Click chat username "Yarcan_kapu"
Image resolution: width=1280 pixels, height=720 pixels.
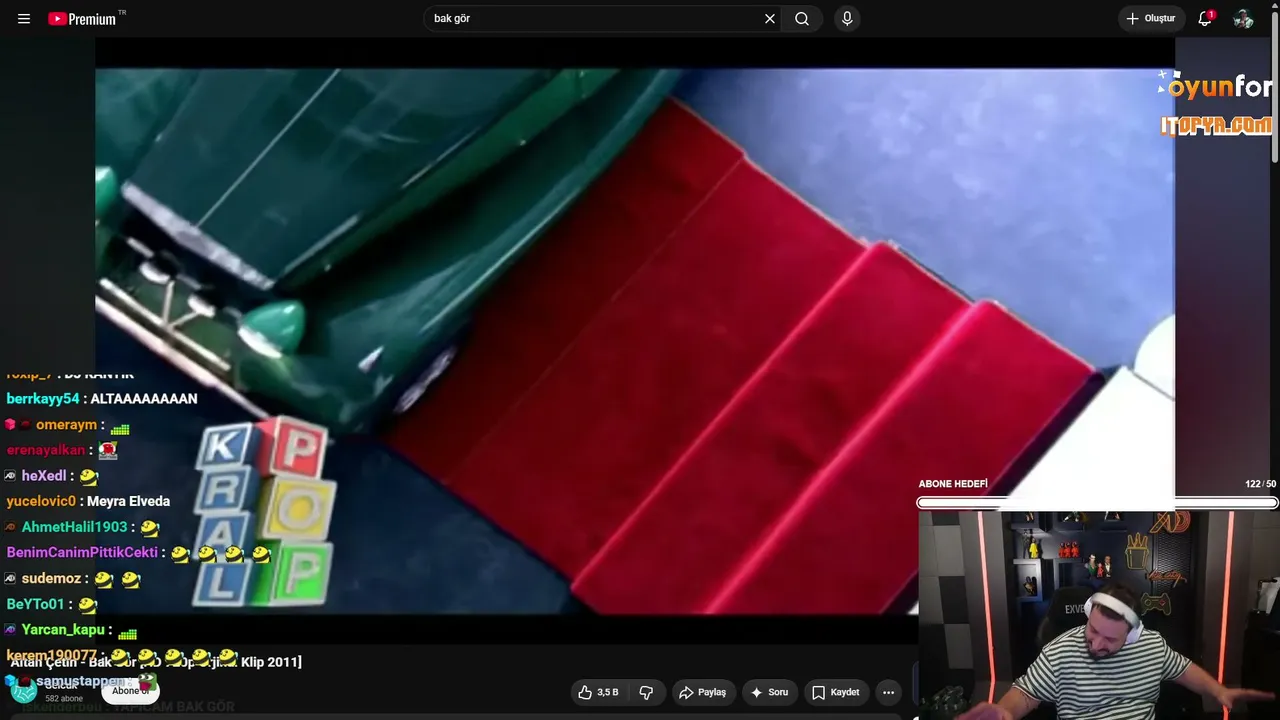63,630
